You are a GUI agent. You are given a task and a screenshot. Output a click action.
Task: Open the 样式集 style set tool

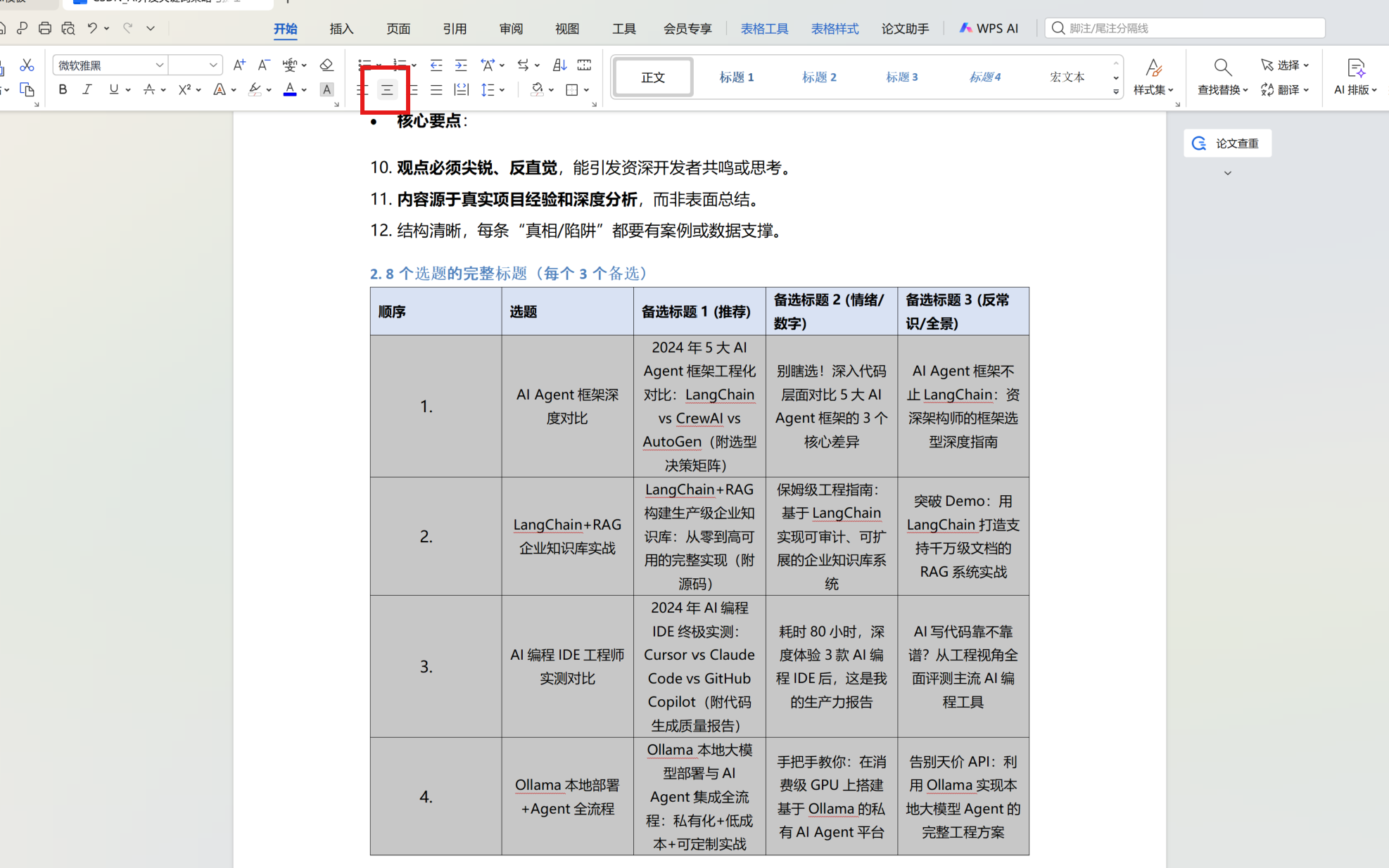click(x=1153, y=77)
